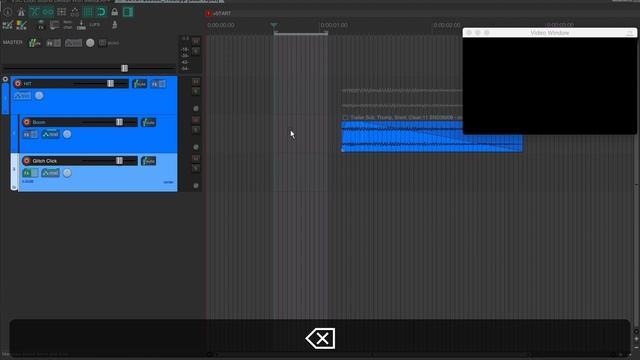The height and width of the screenshot is (360, 640).
Task: Solo the master track
Action: tap(196, 51)
